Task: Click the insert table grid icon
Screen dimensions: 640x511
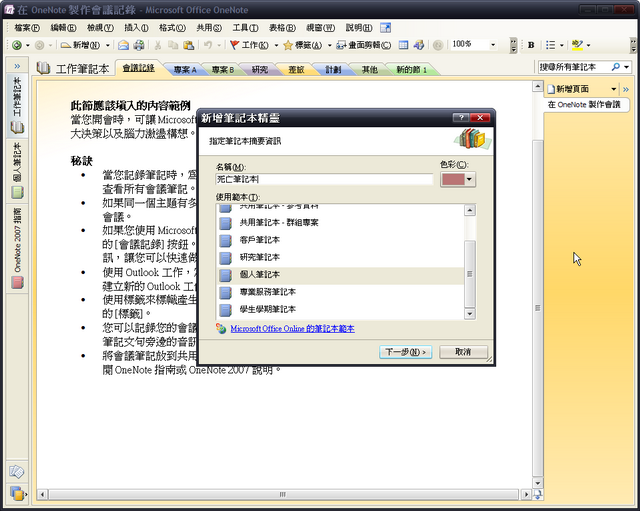Action: coord(403,45)
